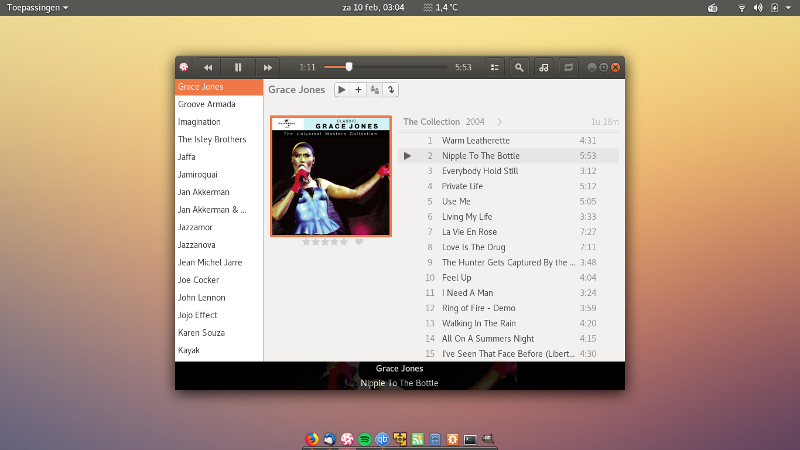Select Imagination in the artist list
Screen dimensions: 800x450
pos(219,122)
